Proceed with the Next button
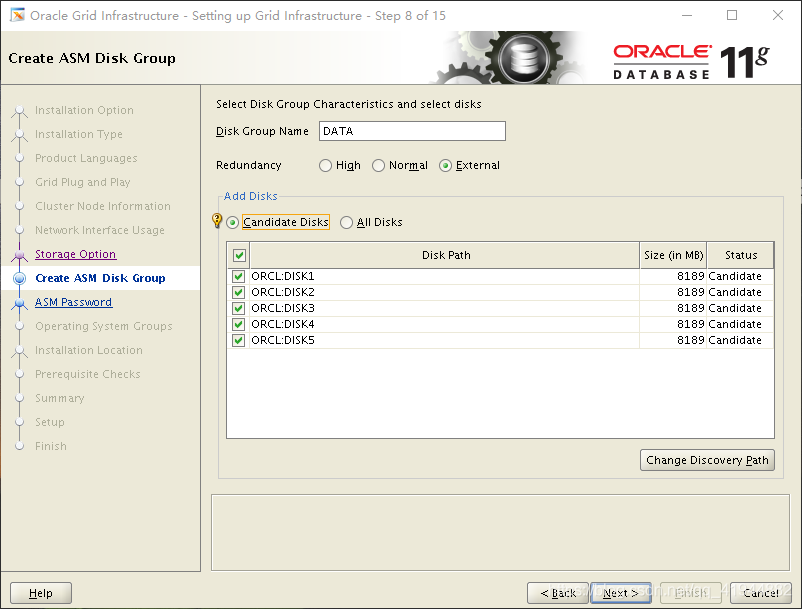The width and height of the screenshot is (802, 609). 621,593
